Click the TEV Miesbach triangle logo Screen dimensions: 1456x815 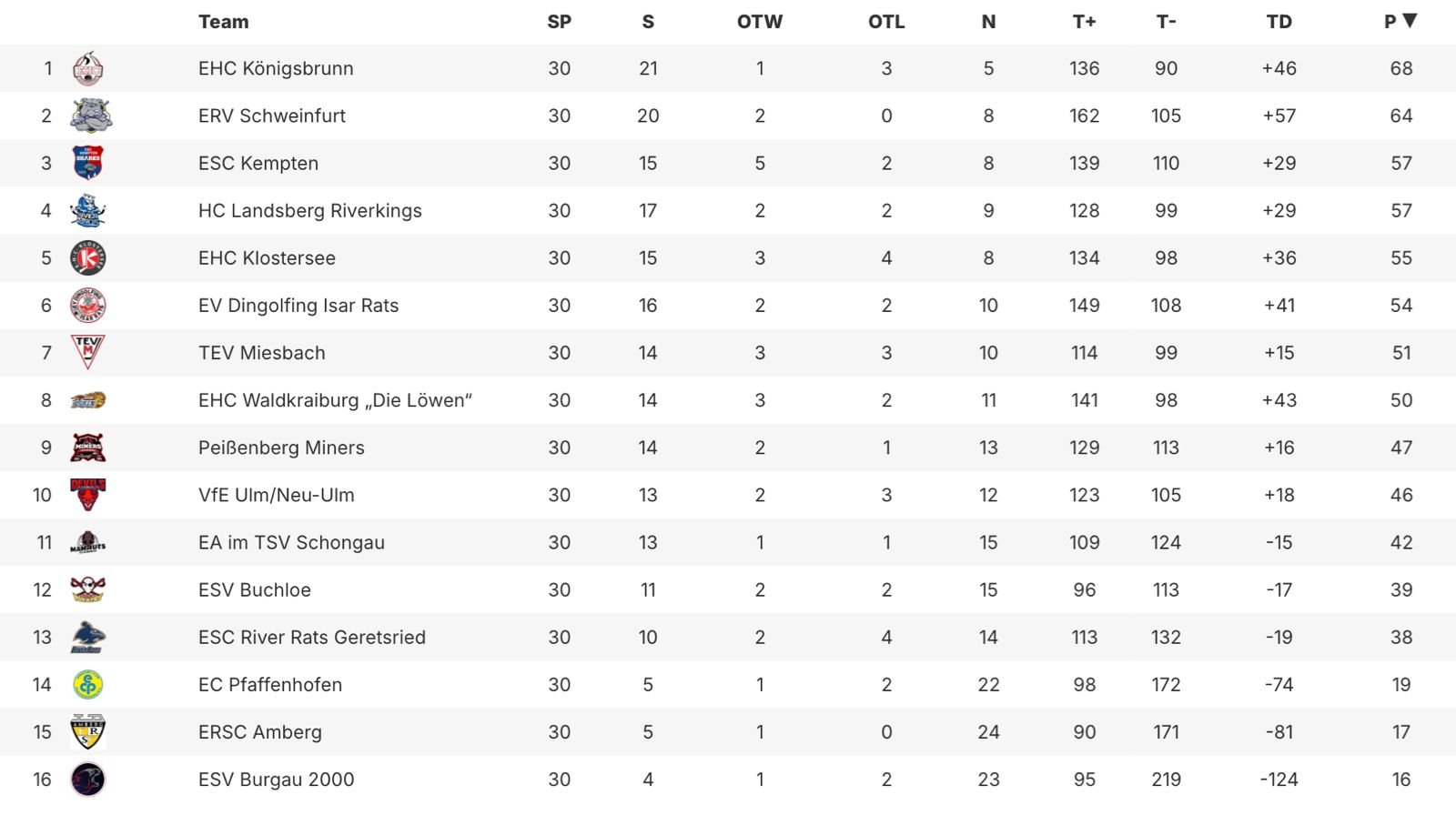point(87,352)
